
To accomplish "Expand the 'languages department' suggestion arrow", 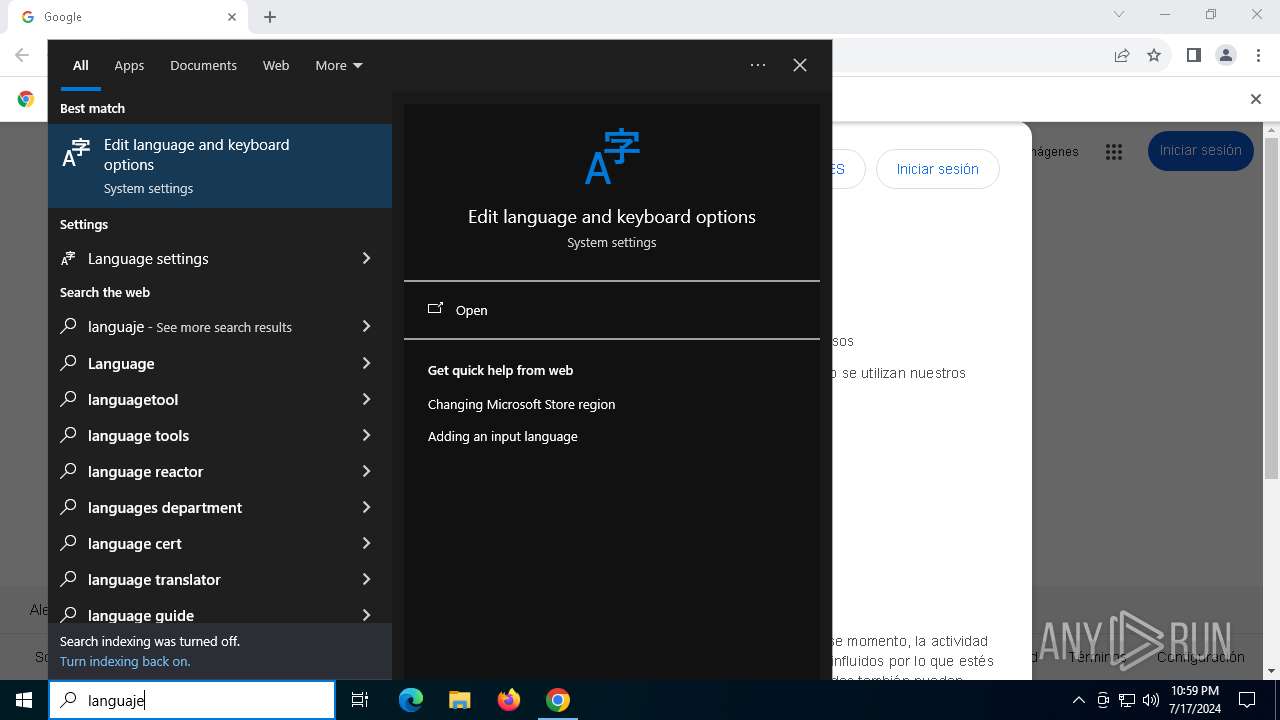I will coord(366,507).
